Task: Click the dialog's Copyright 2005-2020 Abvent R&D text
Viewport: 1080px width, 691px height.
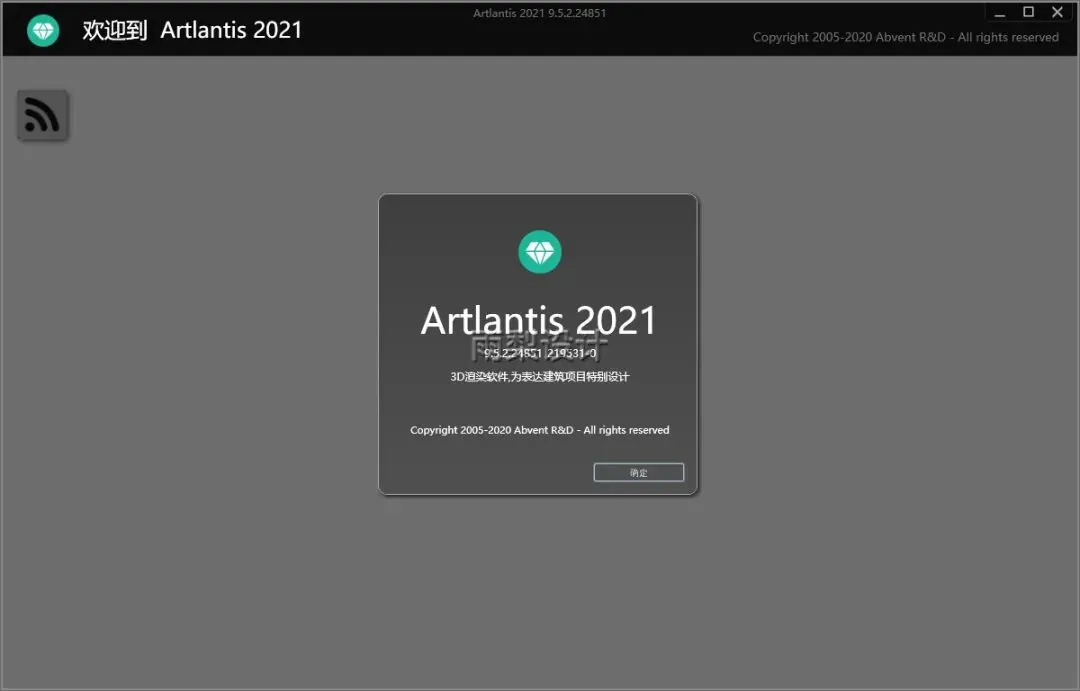Action: click(539, 430)
